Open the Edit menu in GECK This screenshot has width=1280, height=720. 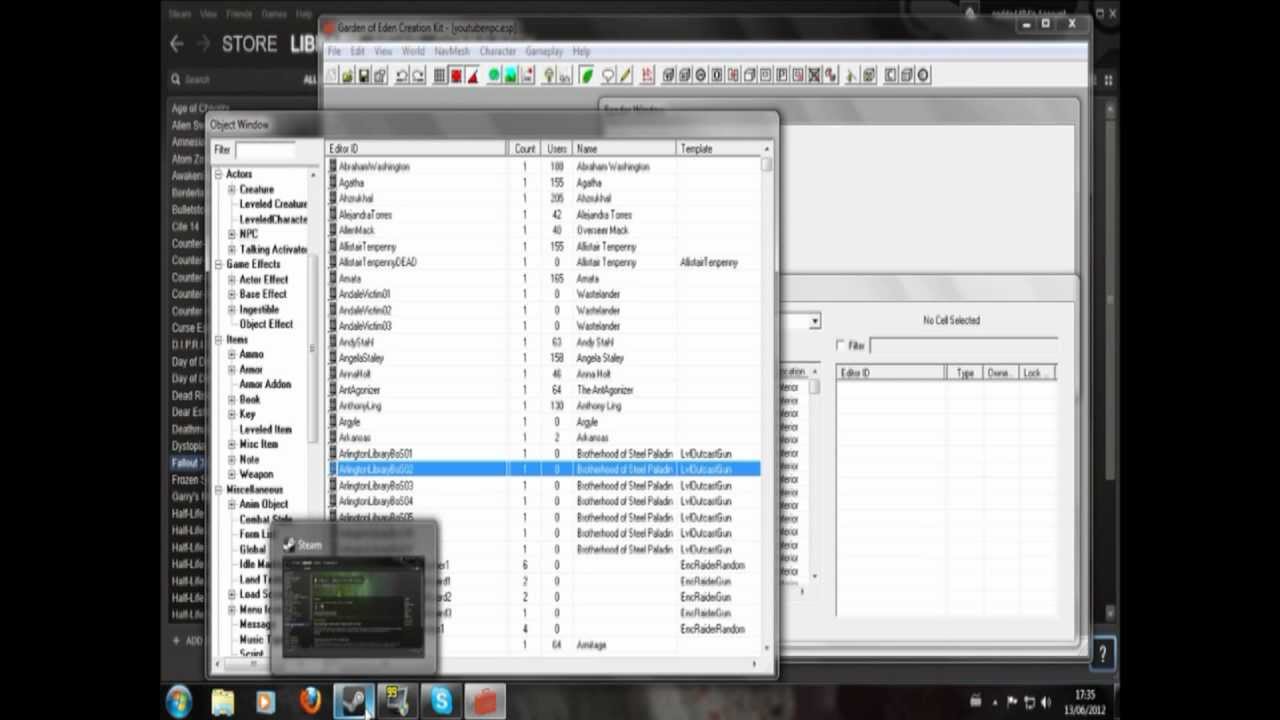[357, 51]
